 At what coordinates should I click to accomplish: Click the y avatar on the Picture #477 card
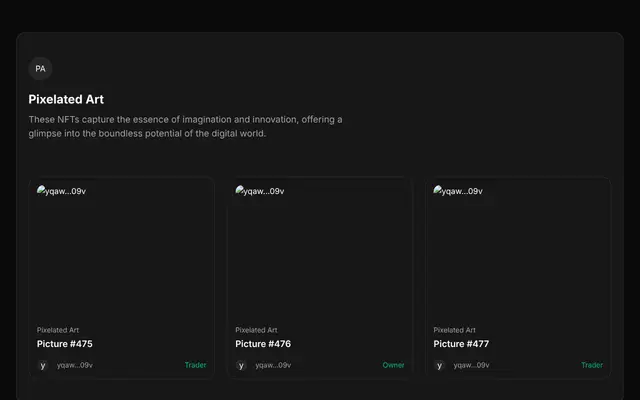click(440, 365)
